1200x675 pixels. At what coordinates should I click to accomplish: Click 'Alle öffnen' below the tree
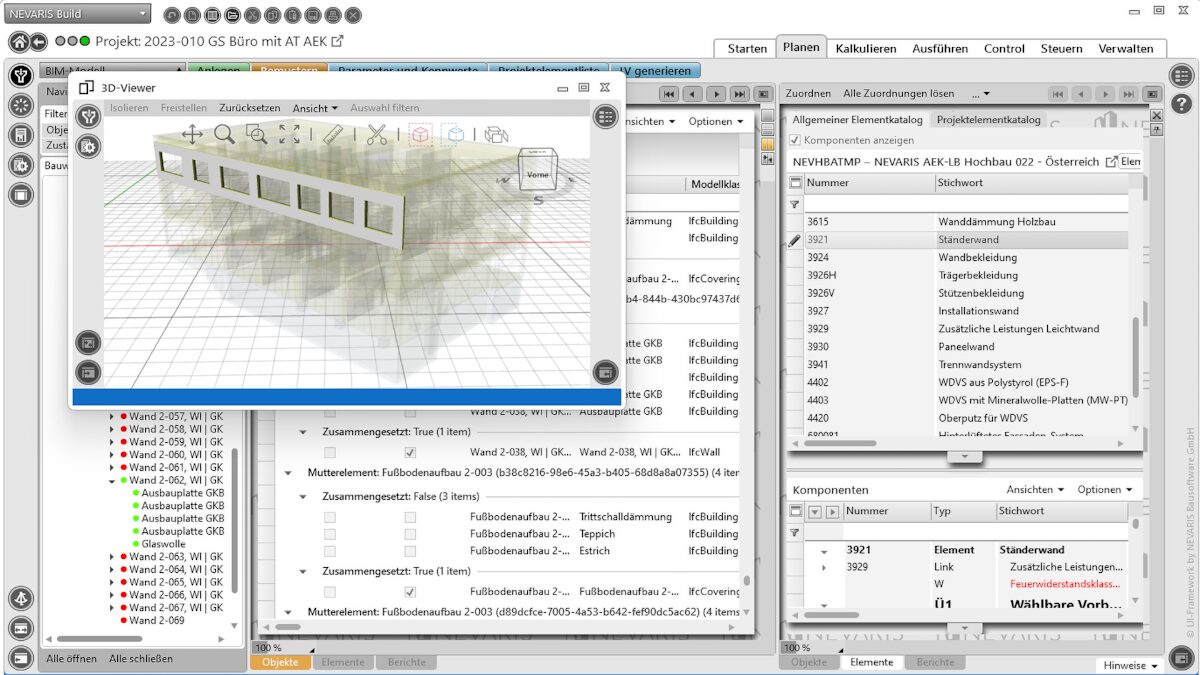click(x=72, y=659)
